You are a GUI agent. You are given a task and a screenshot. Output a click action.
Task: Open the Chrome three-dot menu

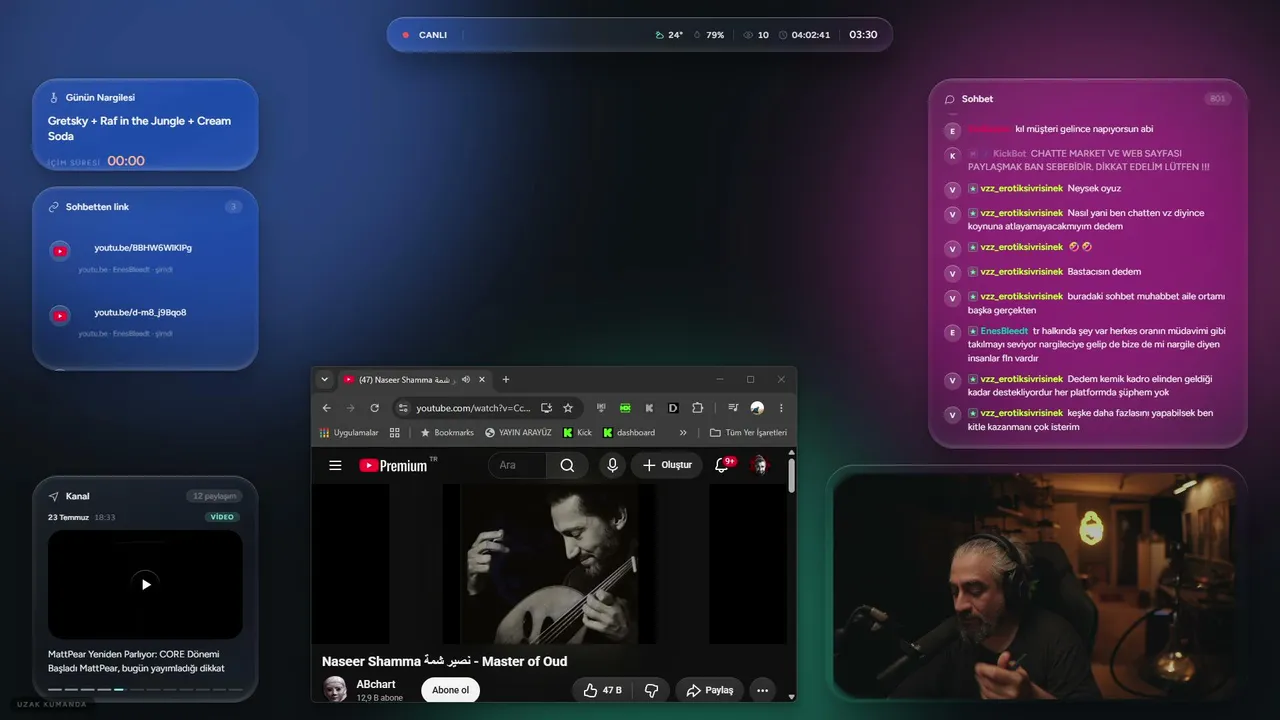(x=781, y=408)
